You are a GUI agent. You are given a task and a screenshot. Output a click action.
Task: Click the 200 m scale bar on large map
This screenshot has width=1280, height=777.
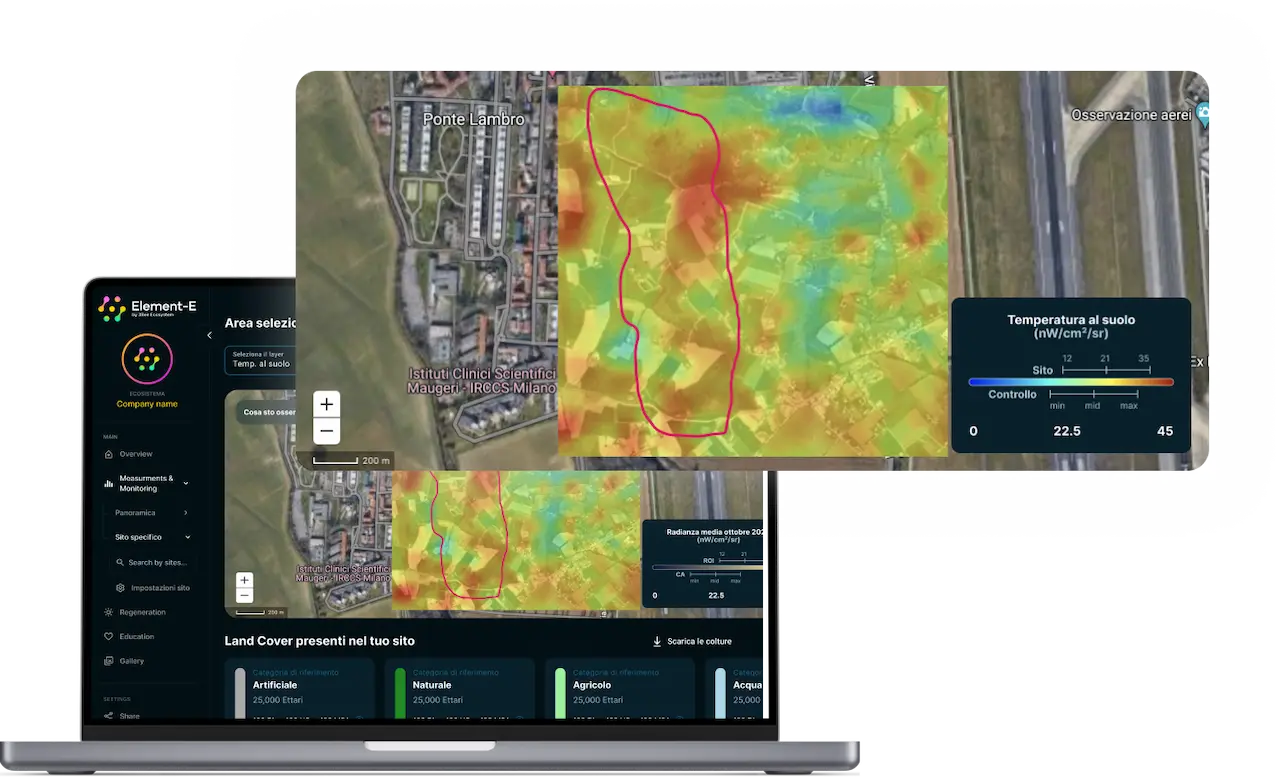(350, 460)
